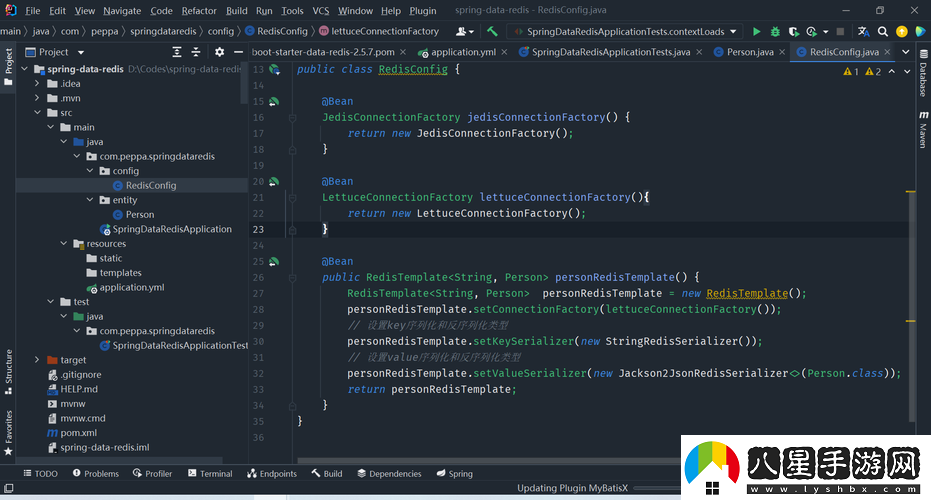Collapse the resources folder
Viewport: 931px width, 500px height.
point(64,244)
